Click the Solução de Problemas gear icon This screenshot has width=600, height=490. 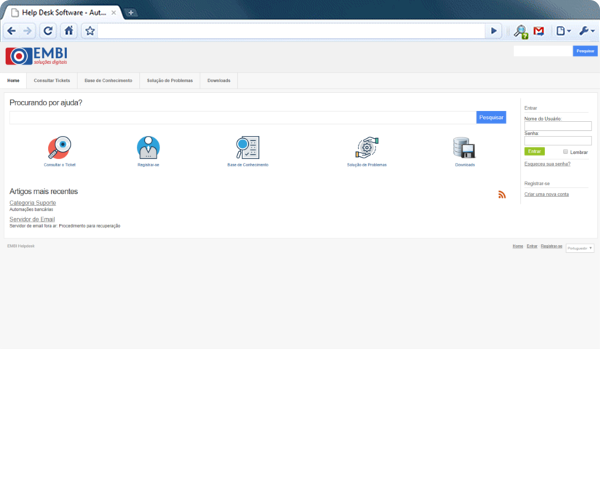[366, 148]
